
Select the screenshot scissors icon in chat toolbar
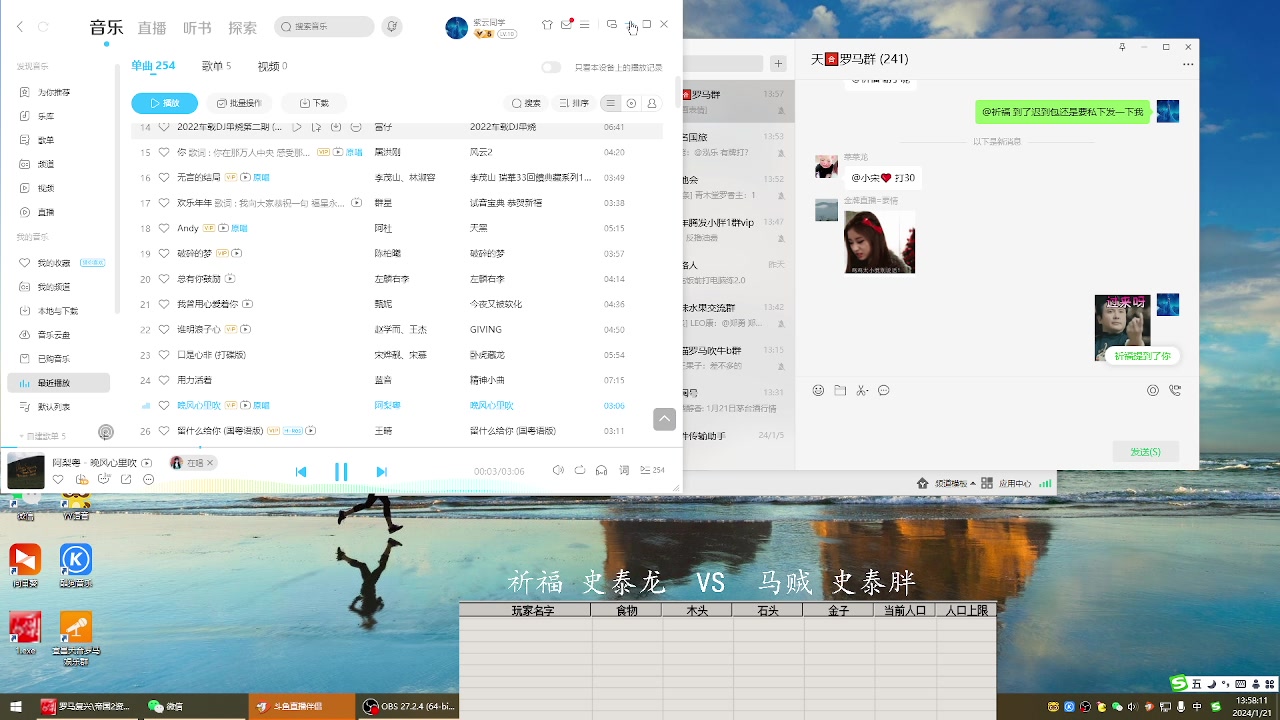click(861, 390)
